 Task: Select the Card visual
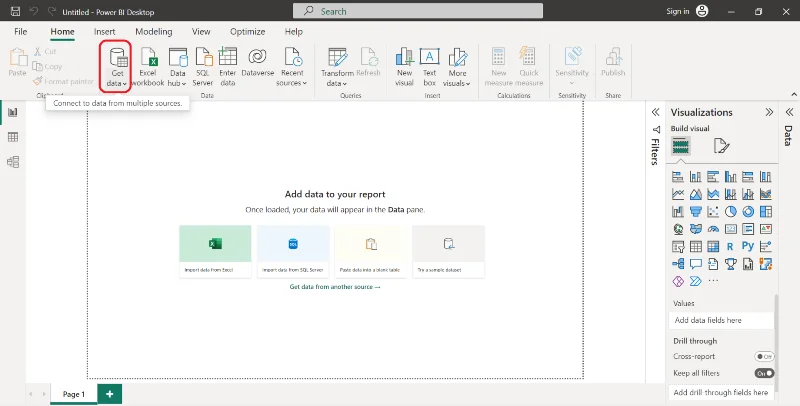pos(731,229)
